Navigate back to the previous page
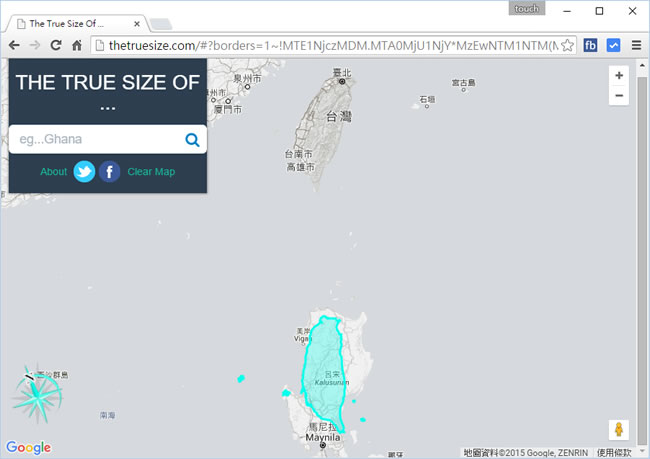650x459 pixels. (x=13, y=45)
